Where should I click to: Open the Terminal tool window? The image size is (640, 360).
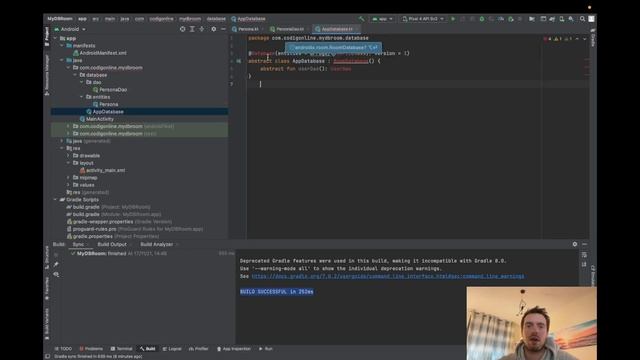[x=122, y=349]
